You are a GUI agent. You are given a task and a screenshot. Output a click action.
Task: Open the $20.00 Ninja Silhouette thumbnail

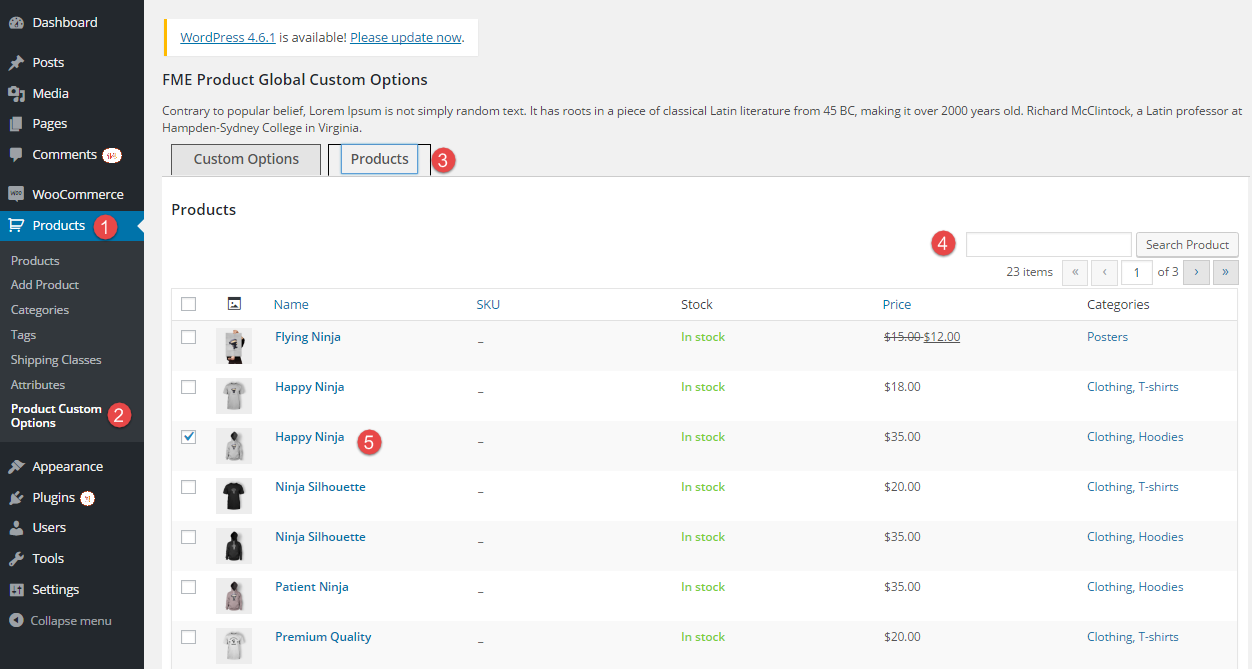pos(234,496)
